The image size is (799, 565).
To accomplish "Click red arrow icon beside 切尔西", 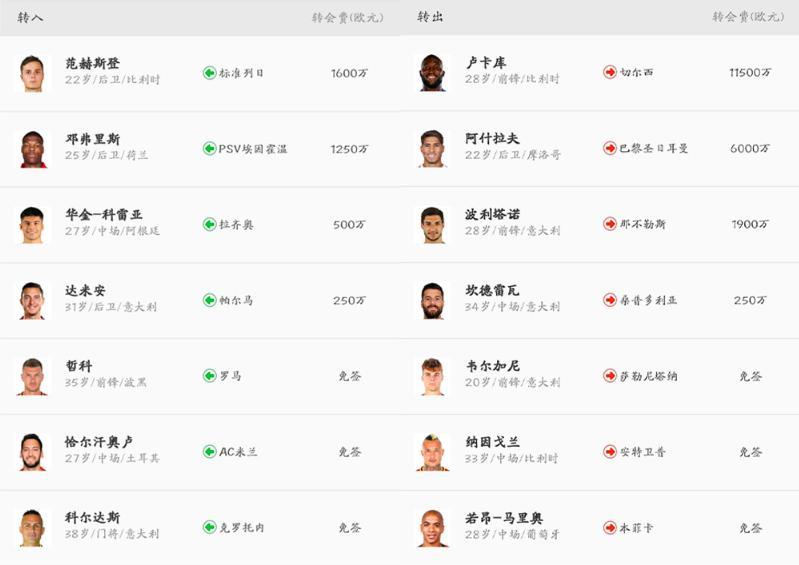I will [610, 72].
